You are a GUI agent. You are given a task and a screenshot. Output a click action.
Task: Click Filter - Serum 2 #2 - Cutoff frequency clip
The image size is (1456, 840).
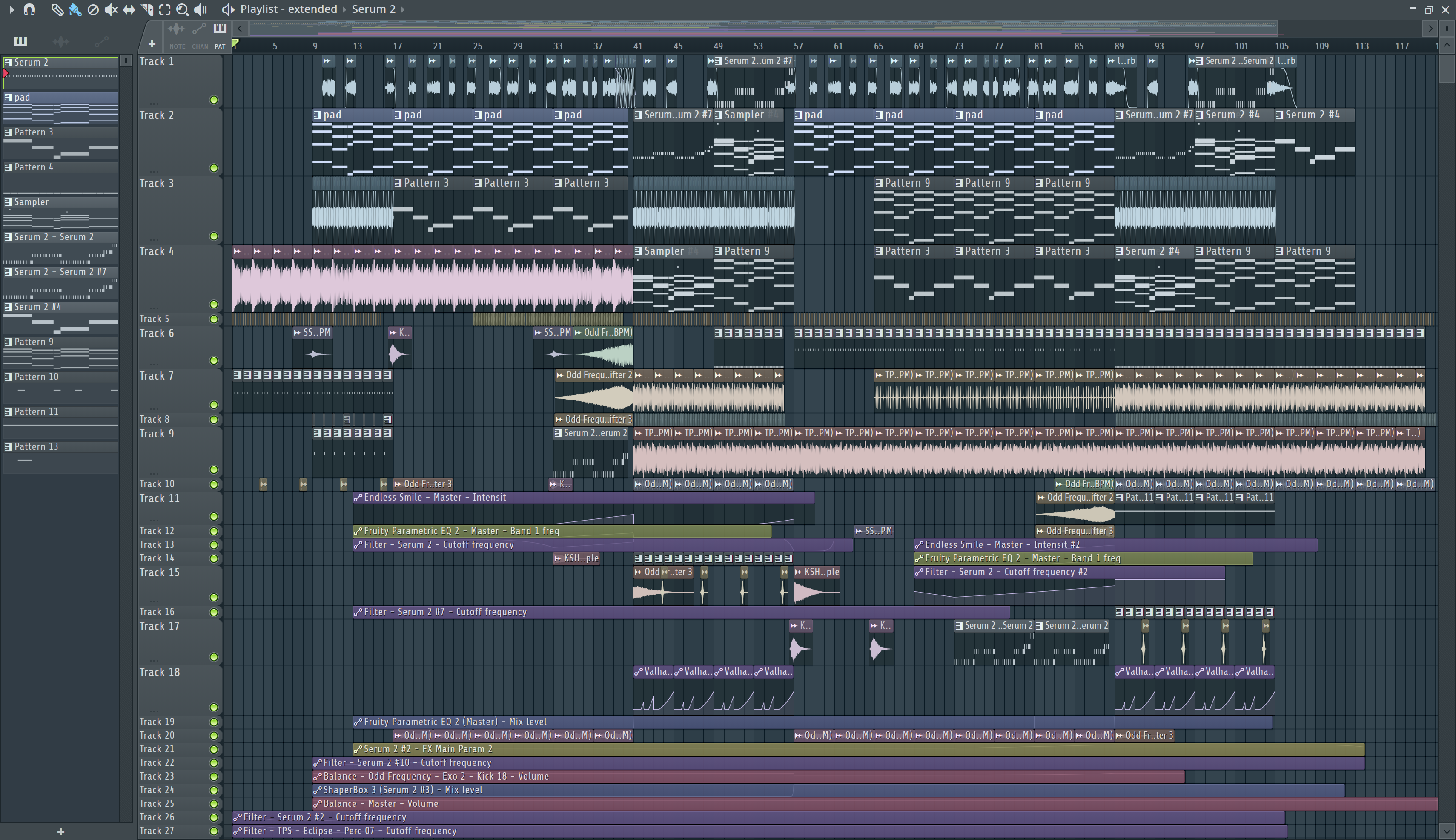coord(758,817)
